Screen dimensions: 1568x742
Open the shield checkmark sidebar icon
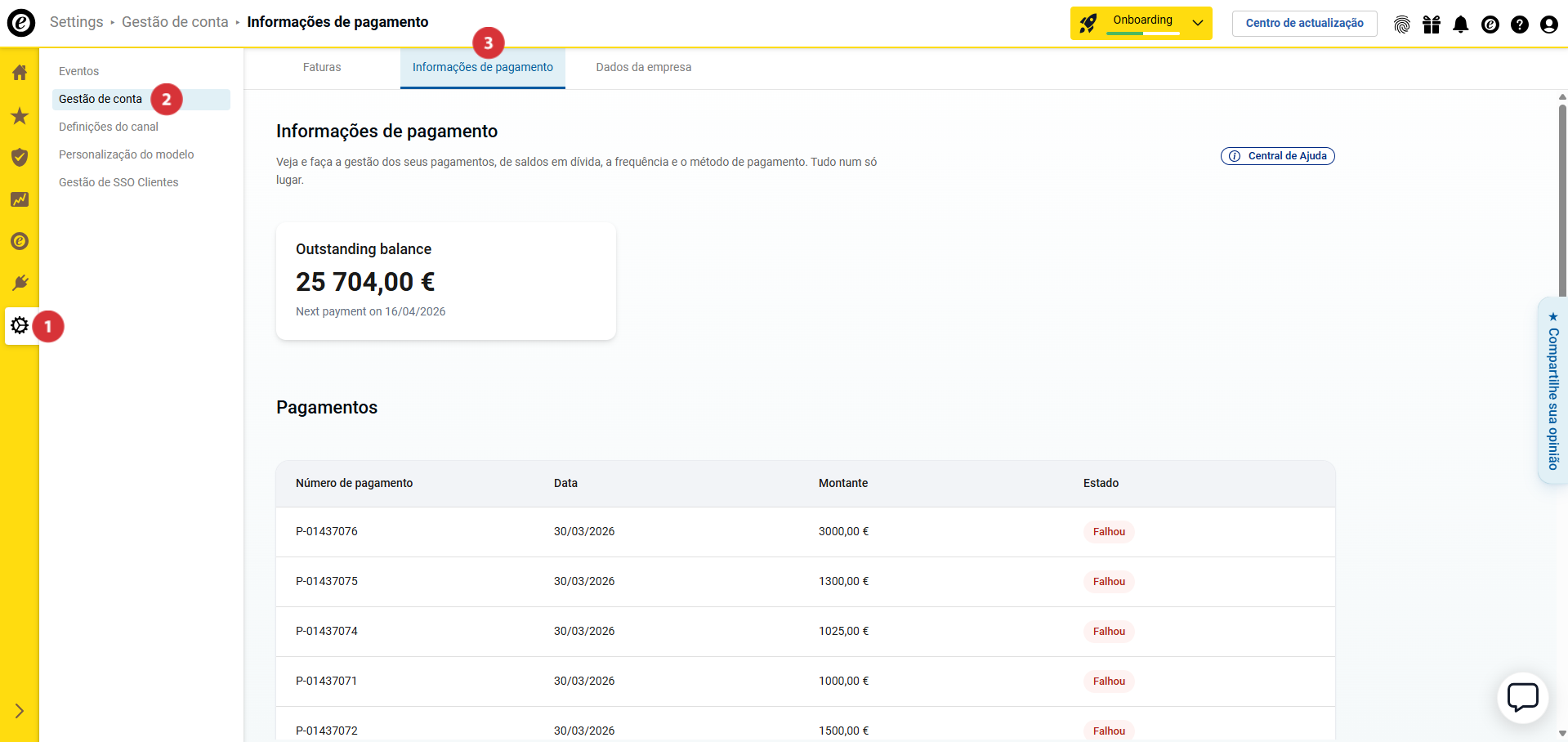point(20,157)
